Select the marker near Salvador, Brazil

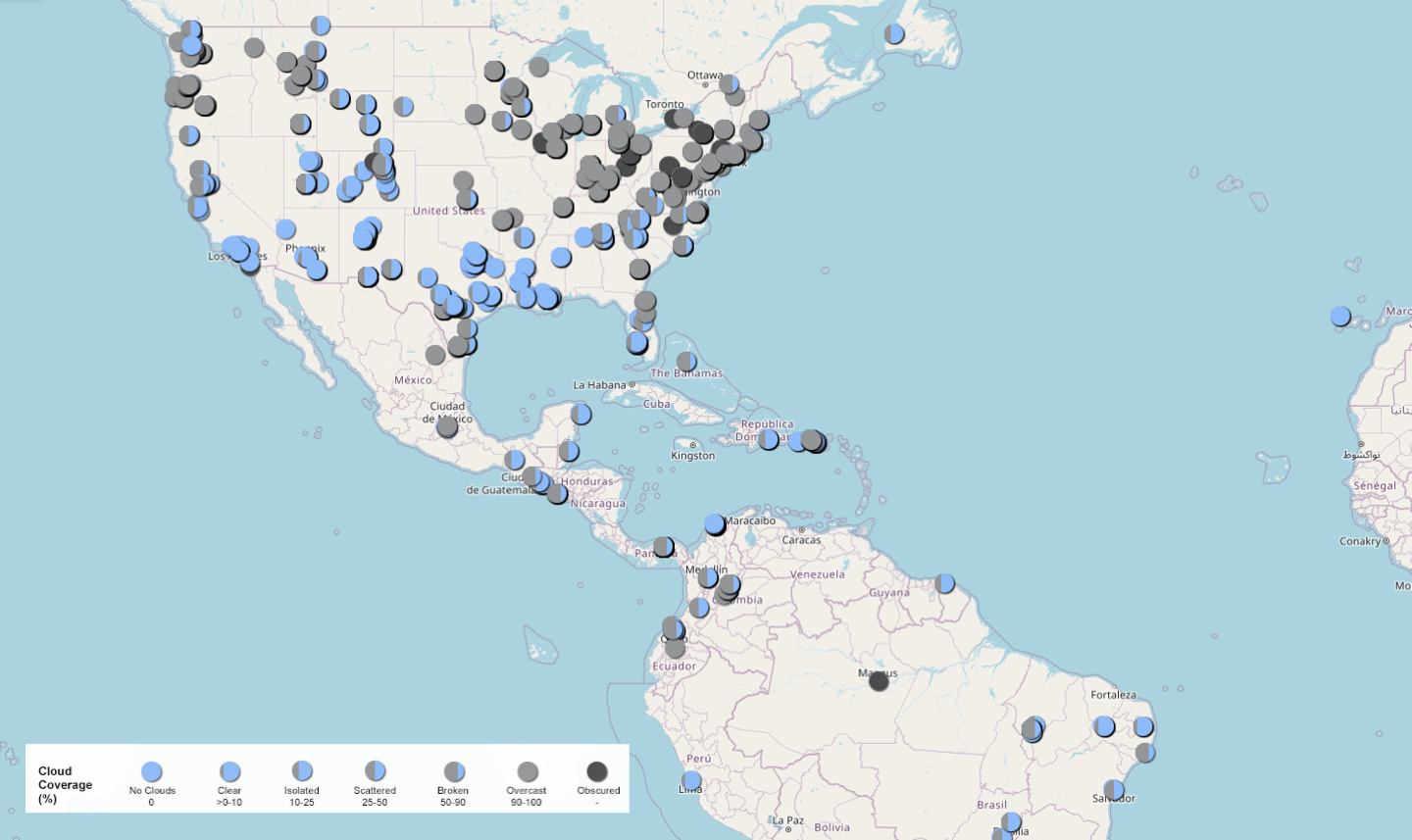pos(1114,789)
